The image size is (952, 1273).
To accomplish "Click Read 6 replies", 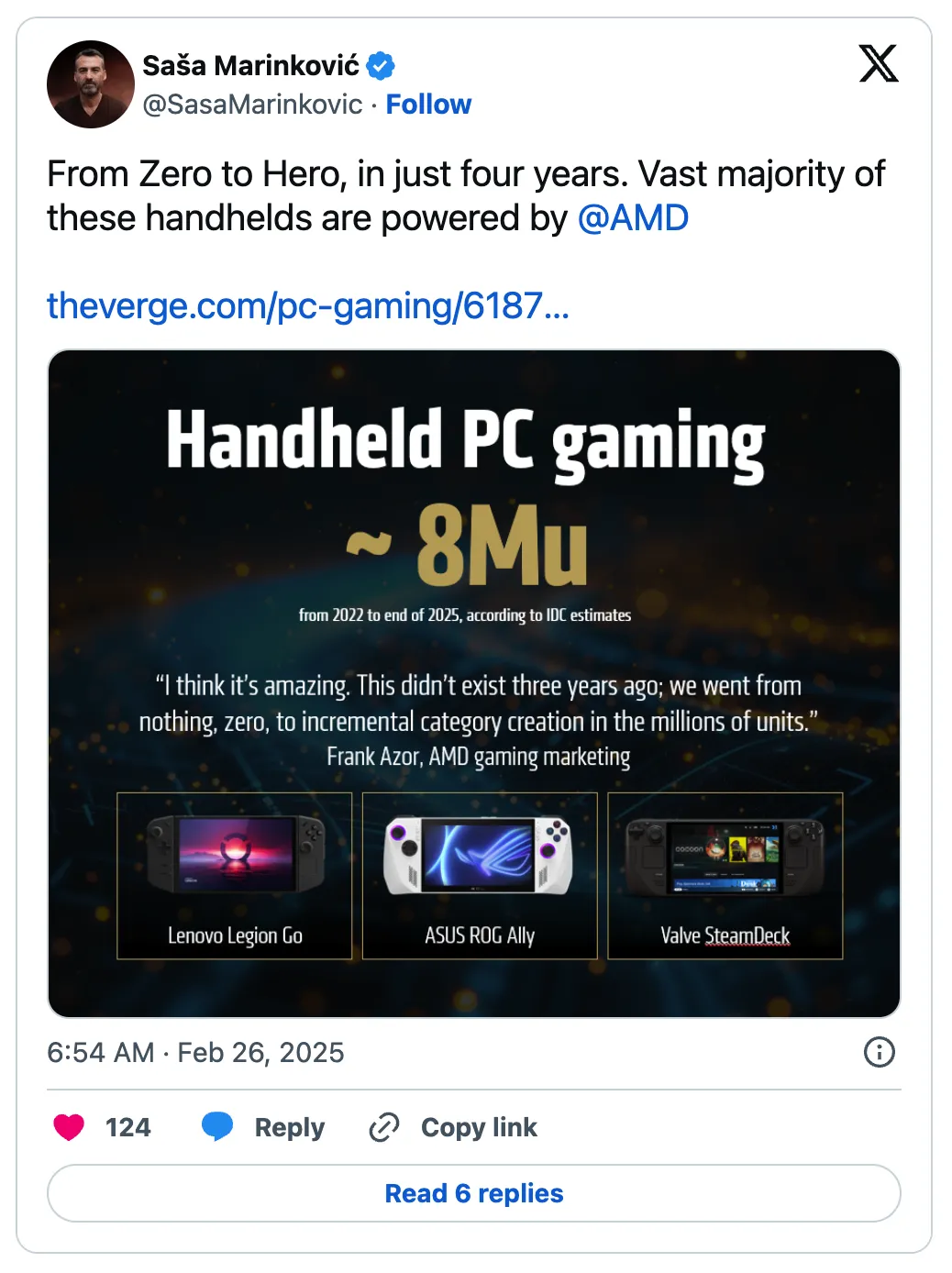I will pyautogui.click(x=475, y=1192).
